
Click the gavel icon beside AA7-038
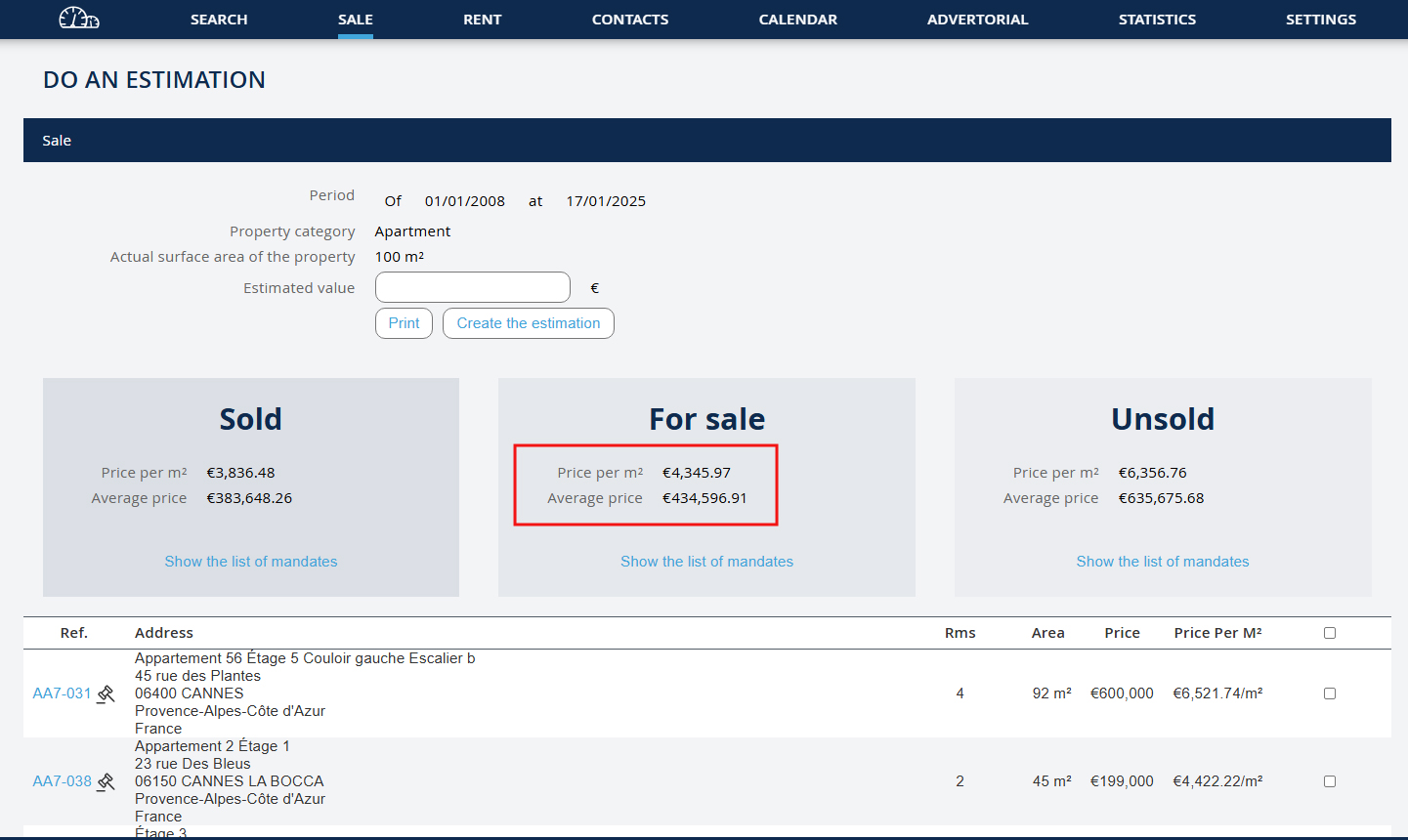pyautogui.click(x=107, y=781)
